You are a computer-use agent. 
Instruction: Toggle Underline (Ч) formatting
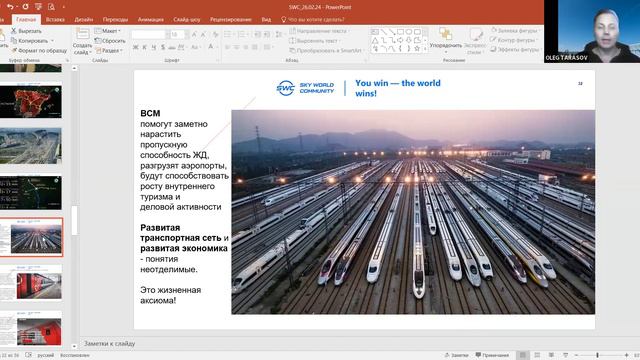click(x=154, y=47)
